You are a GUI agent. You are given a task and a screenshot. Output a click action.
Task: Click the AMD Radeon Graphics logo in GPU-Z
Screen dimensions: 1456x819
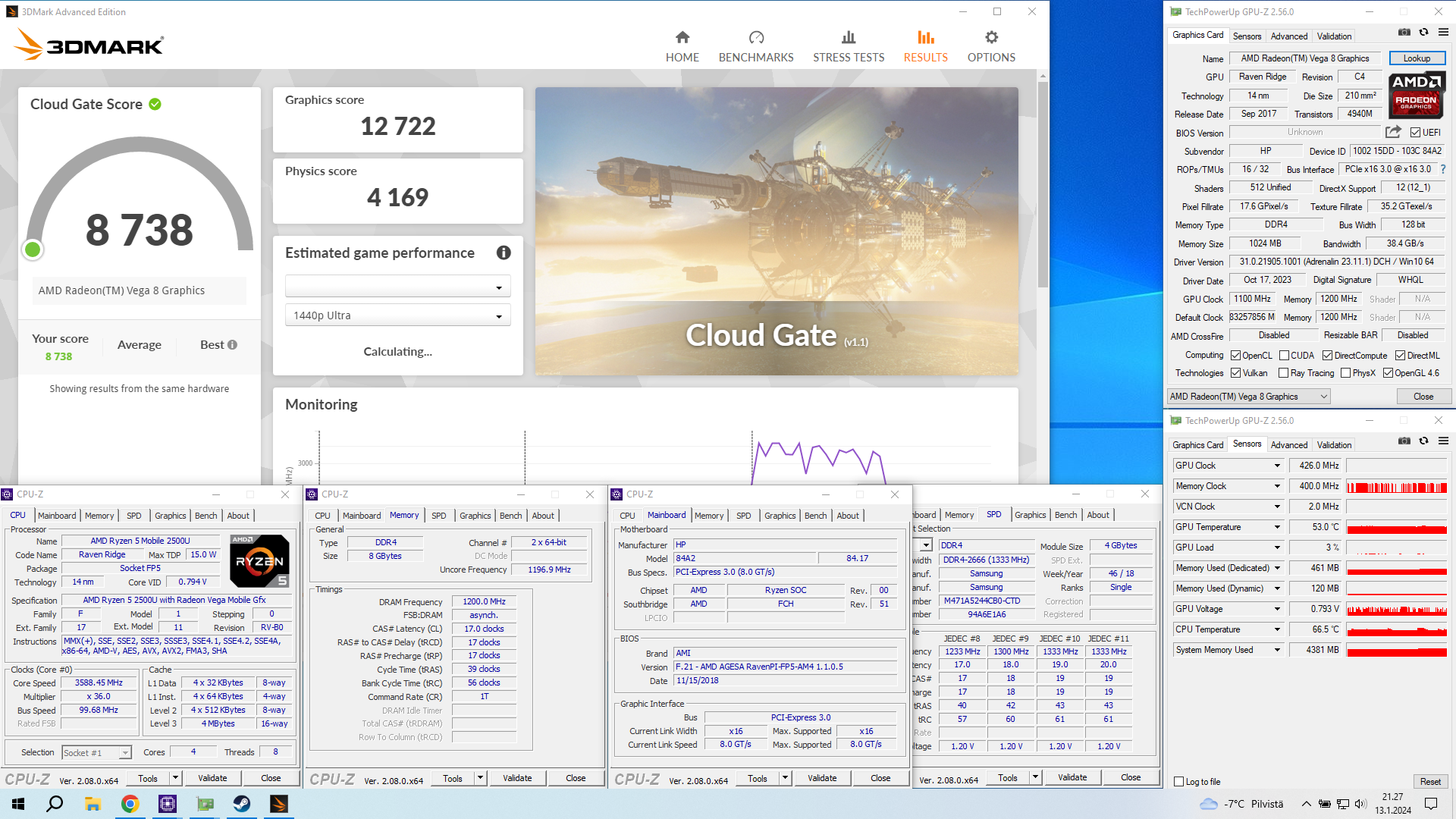1417,95
